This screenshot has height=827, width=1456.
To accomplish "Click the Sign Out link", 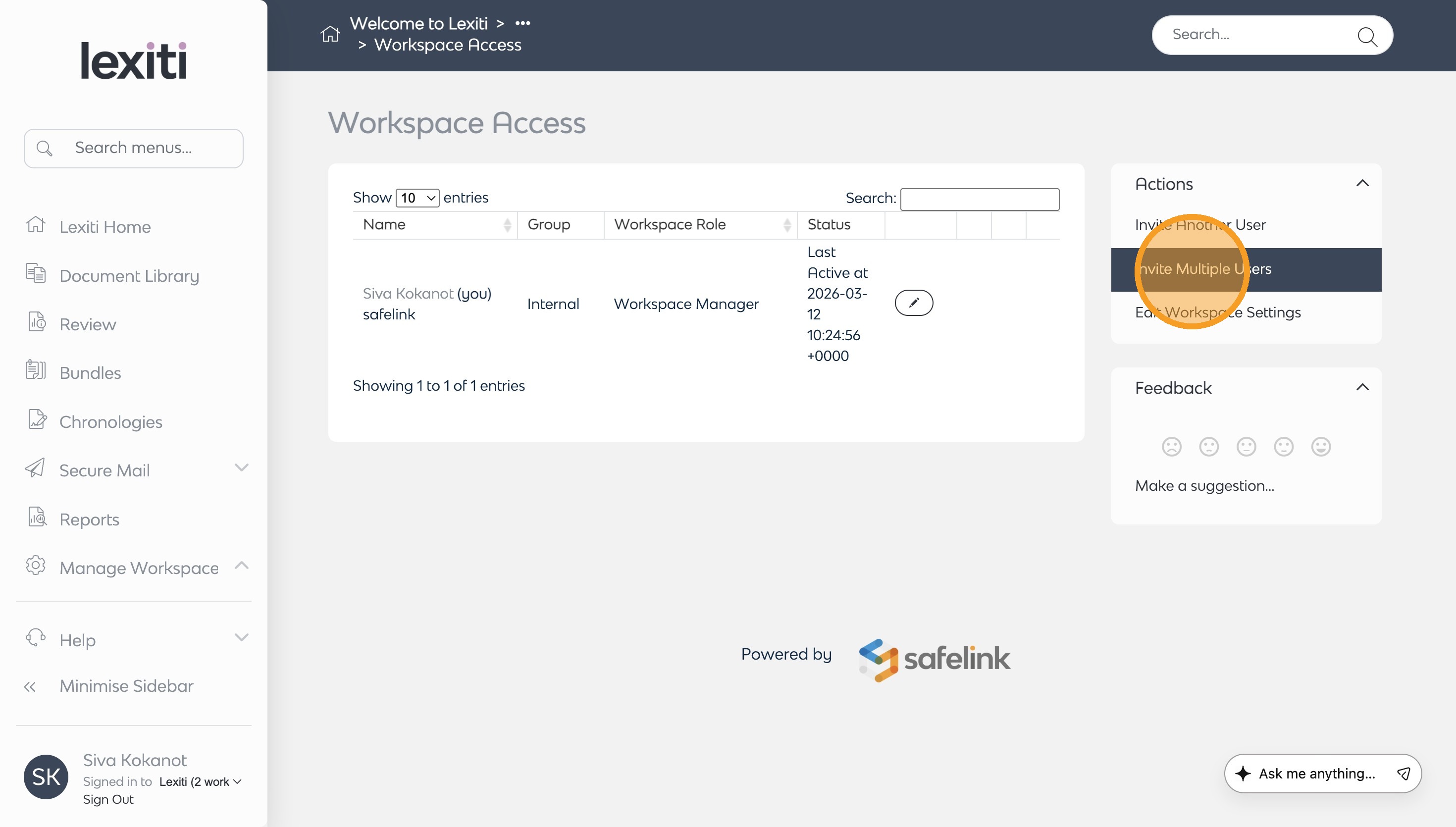I will click(108, 799).
